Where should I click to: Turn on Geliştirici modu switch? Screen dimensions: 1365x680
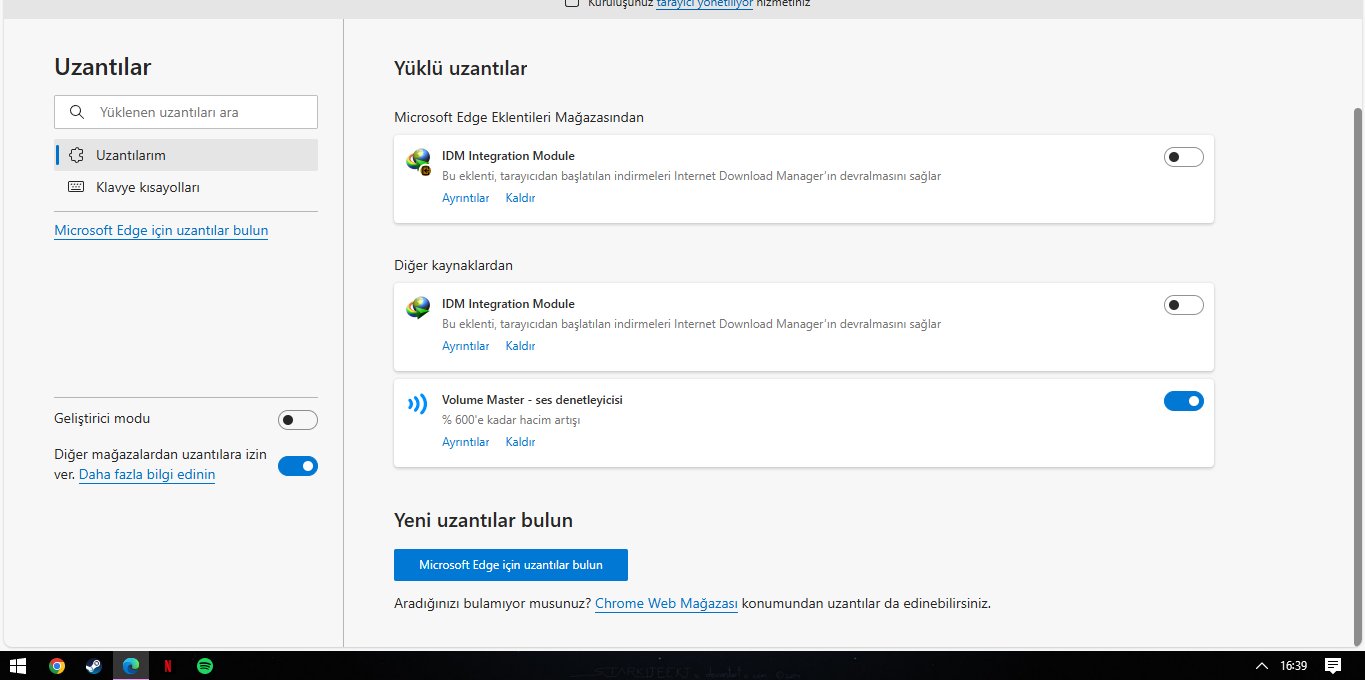point(298,420)
